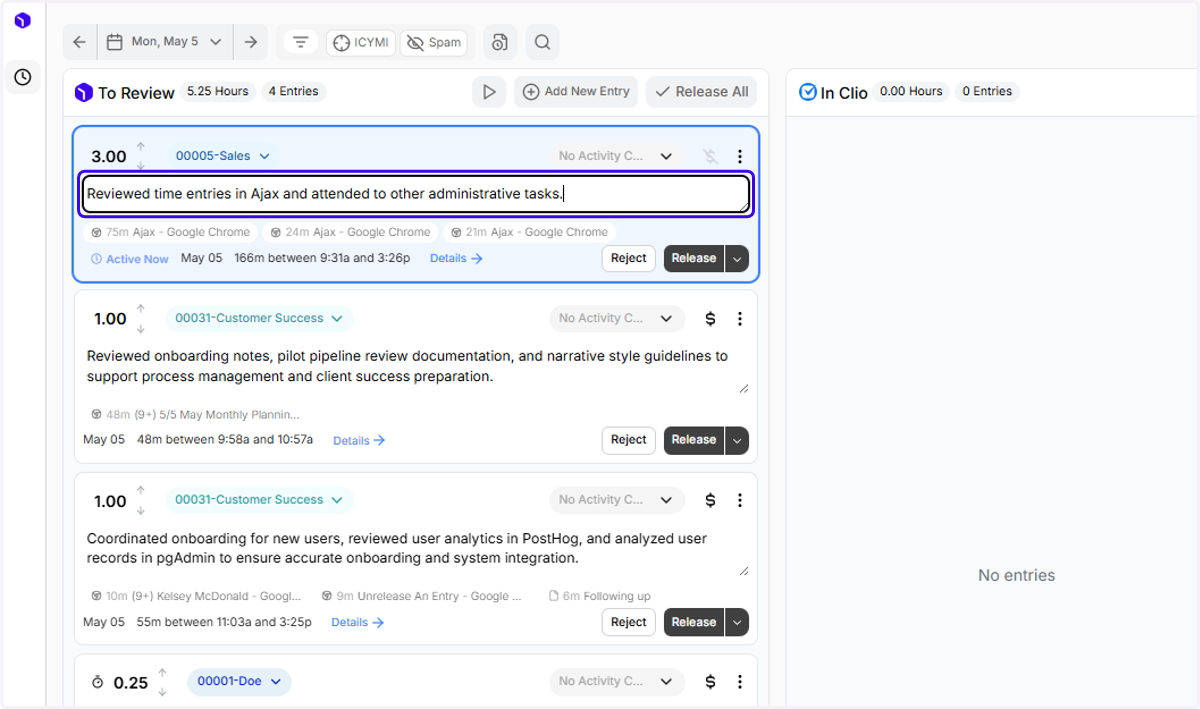The width and height of the screenshot is (1200, 709).
Task: Open the clock timesheet sidebar icon
Action: (22, 77)
